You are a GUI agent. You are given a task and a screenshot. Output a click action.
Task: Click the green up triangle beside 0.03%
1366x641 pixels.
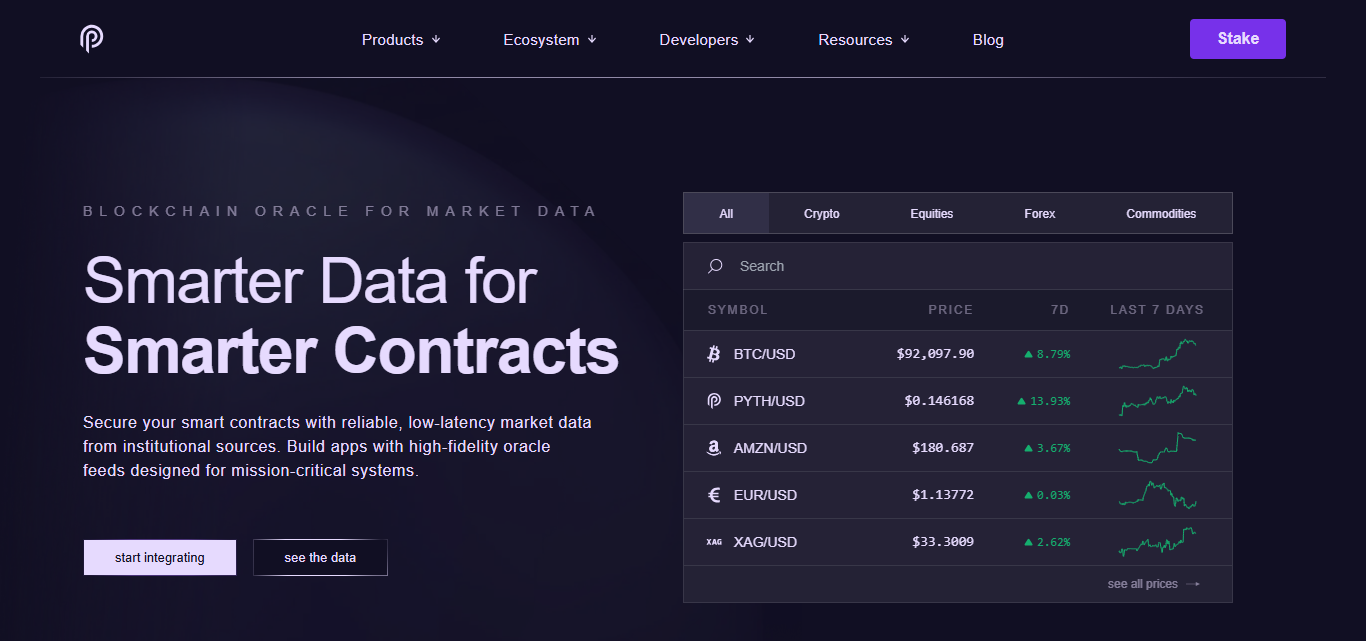pyautogui.click(x=1028, y=495)
